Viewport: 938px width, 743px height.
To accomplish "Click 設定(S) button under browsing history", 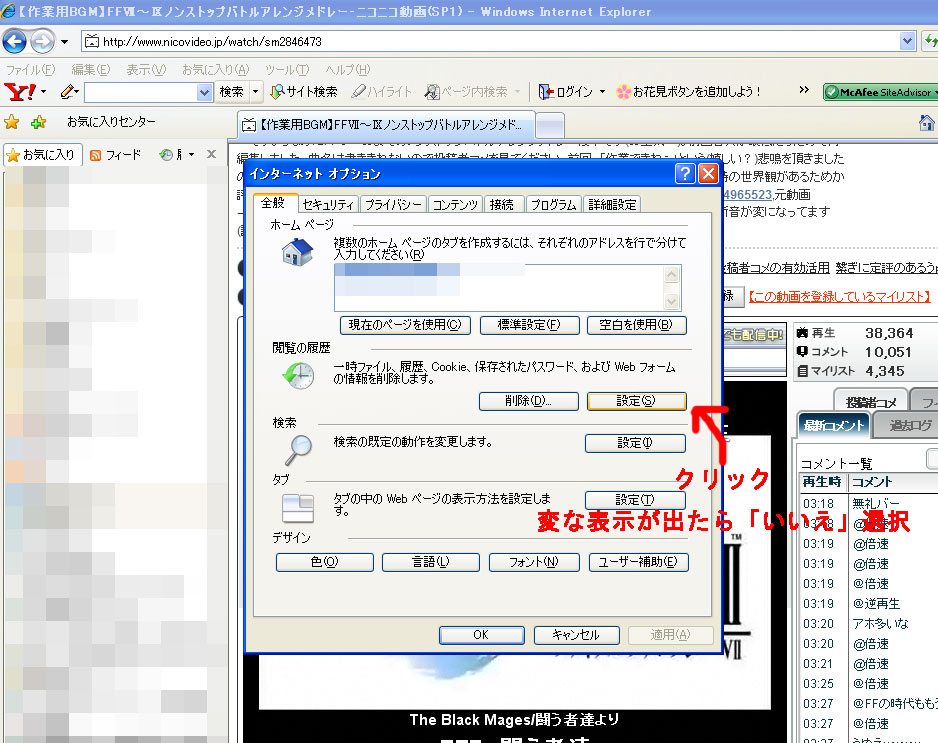I will 636,401.
